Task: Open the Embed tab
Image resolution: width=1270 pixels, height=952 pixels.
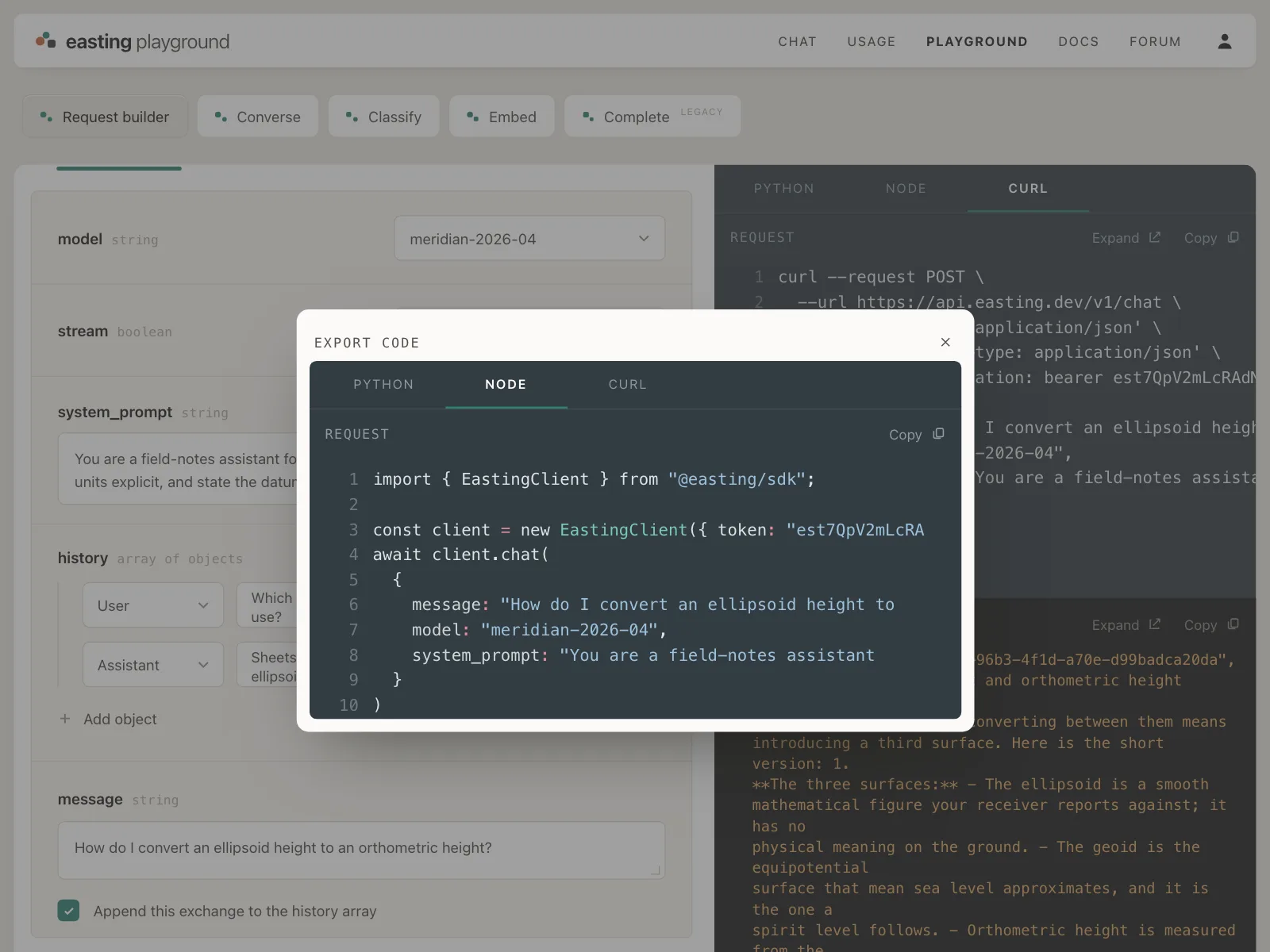Action: [502, 117]
